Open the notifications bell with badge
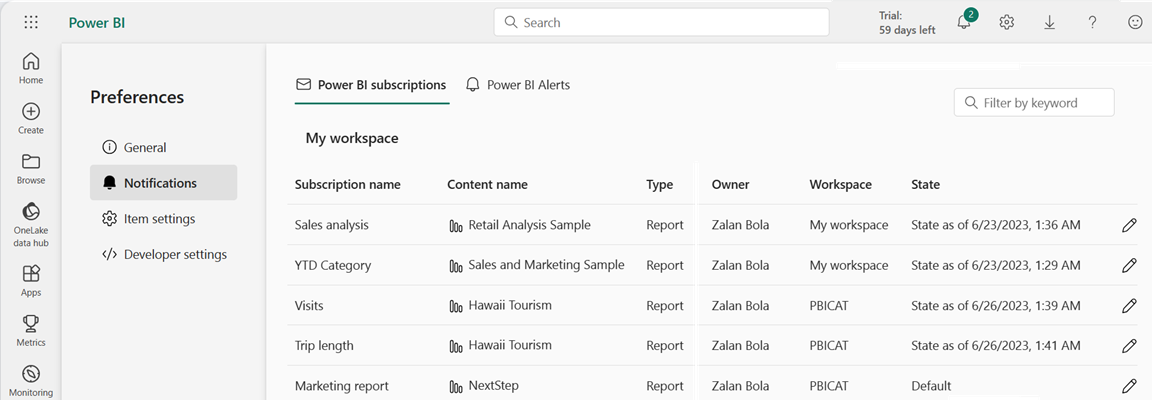The height and width of the screenshot is (400, 1152). (965, 22)
